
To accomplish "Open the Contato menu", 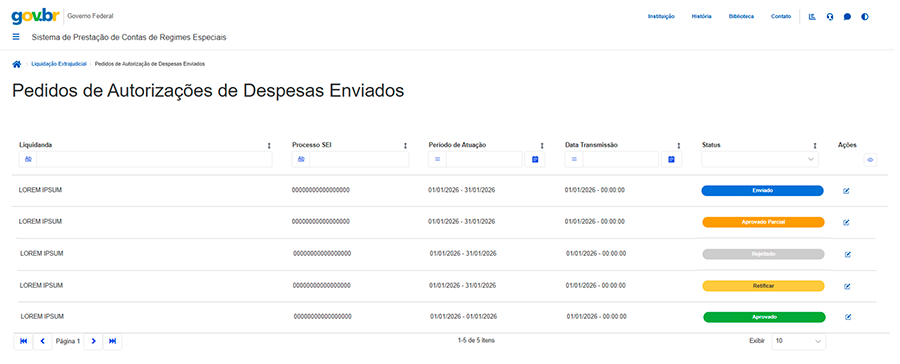I will click(781, 17).
